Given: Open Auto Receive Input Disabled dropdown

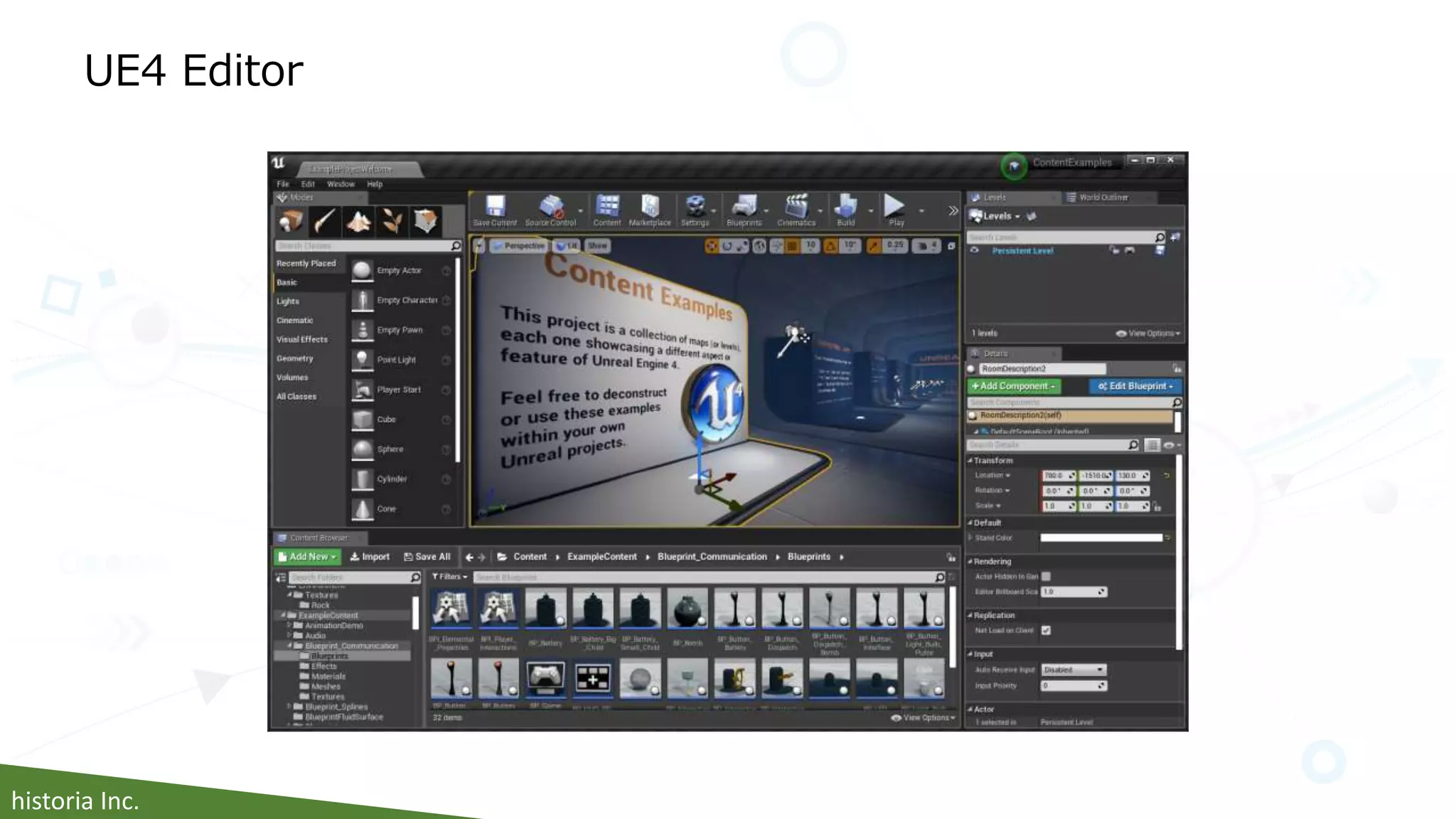Looking at the screenshot, I should pyautogui.click(x=1074, y=670).
